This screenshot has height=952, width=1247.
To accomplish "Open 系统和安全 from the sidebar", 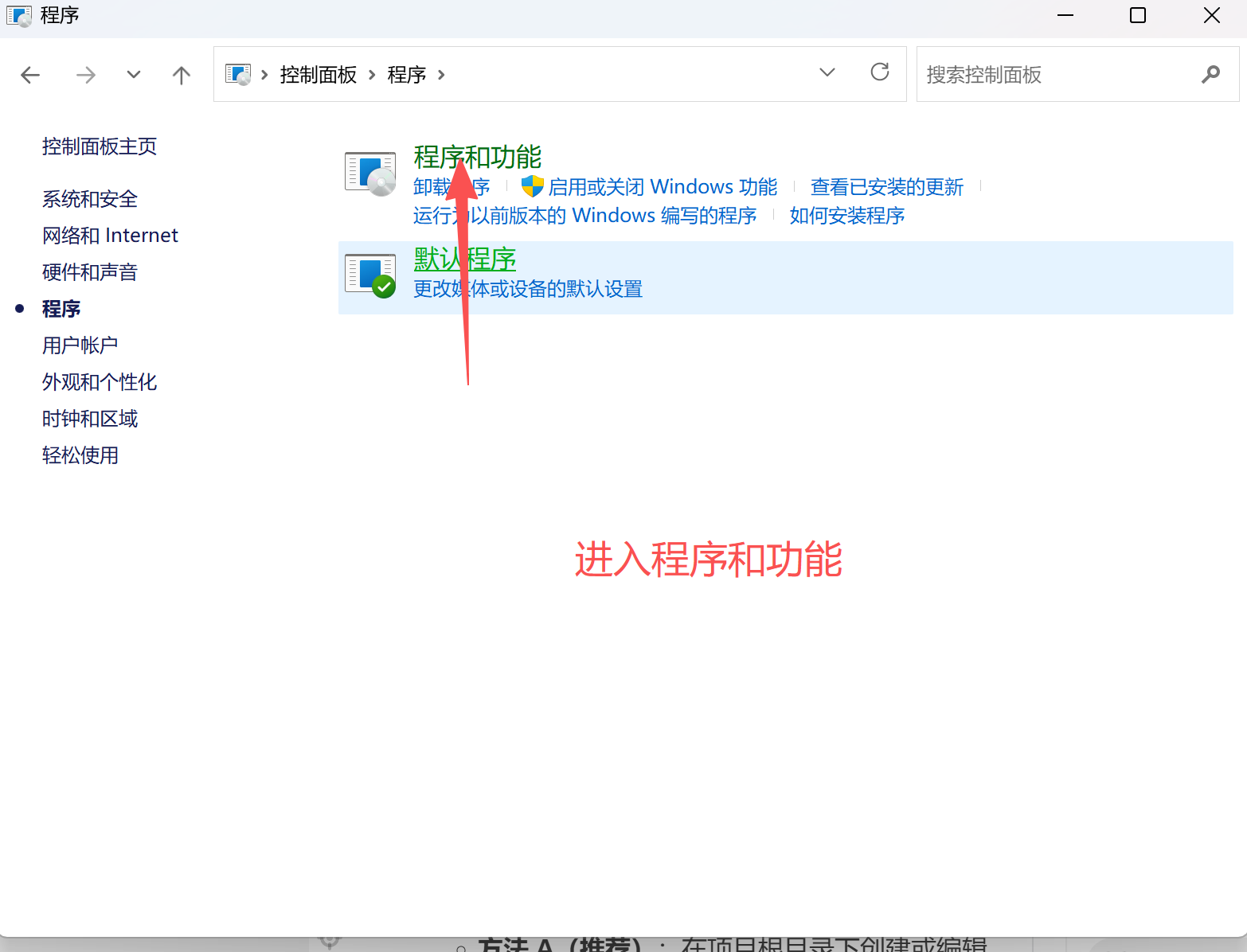I will 89,198.
